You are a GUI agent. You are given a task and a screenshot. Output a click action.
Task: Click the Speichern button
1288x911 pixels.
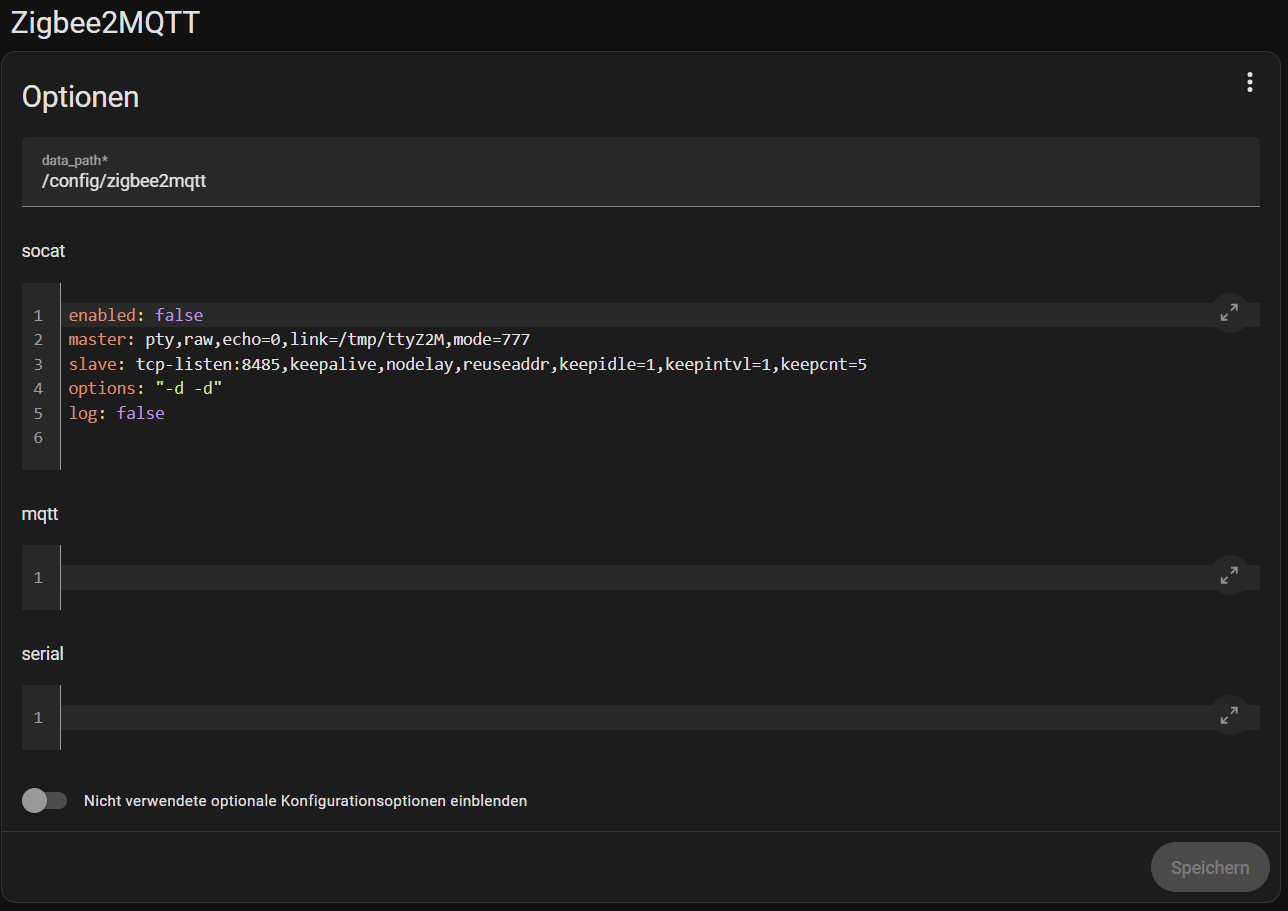(x=1209, y=867)
